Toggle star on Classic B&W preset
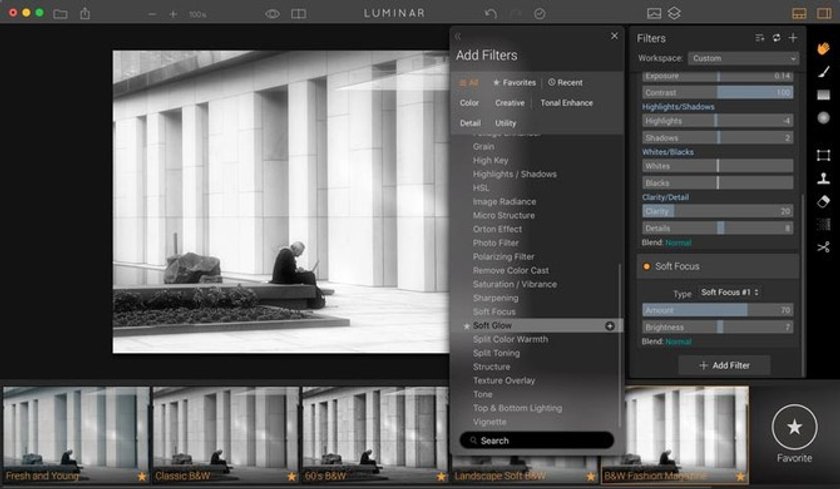 click(x=291, y=476)
